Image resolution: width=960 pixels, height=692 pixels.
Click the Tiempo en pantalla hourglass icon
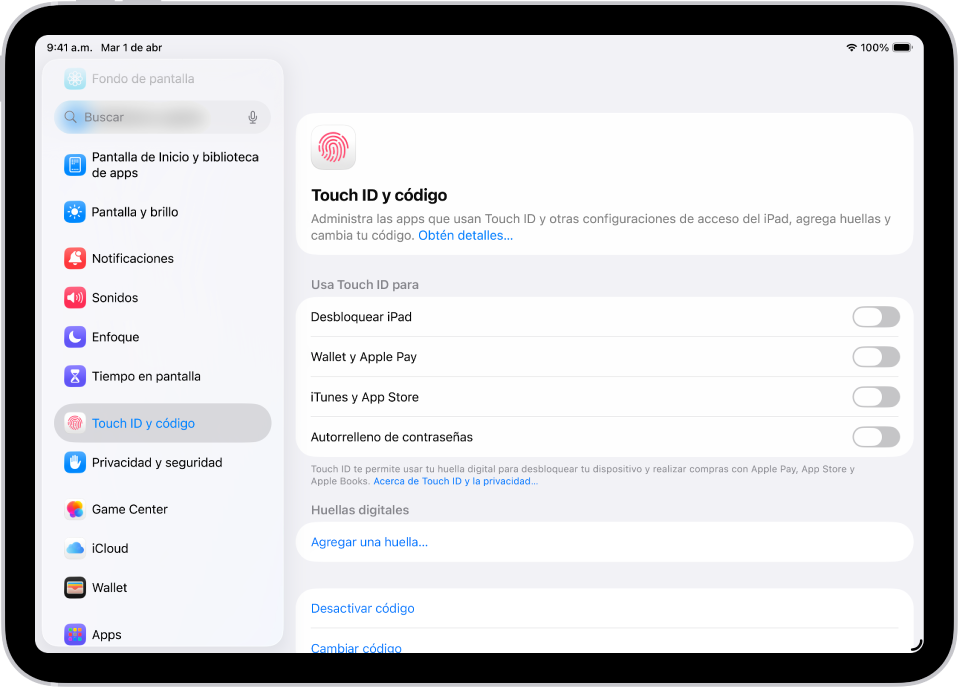pyautogui.click(x=74, y=376)
